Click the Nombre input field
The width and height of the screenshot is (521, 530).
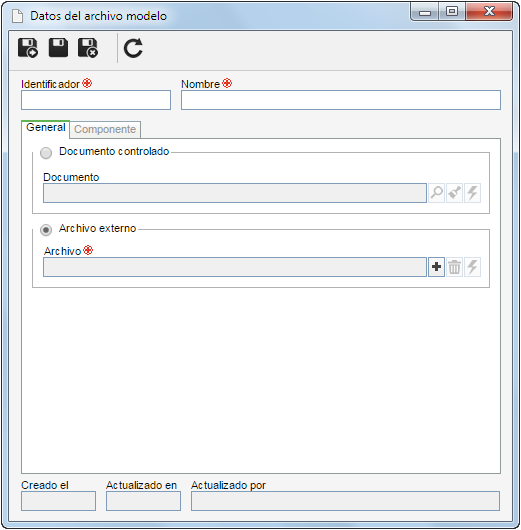pyautogui.click(x=341, y=100)
